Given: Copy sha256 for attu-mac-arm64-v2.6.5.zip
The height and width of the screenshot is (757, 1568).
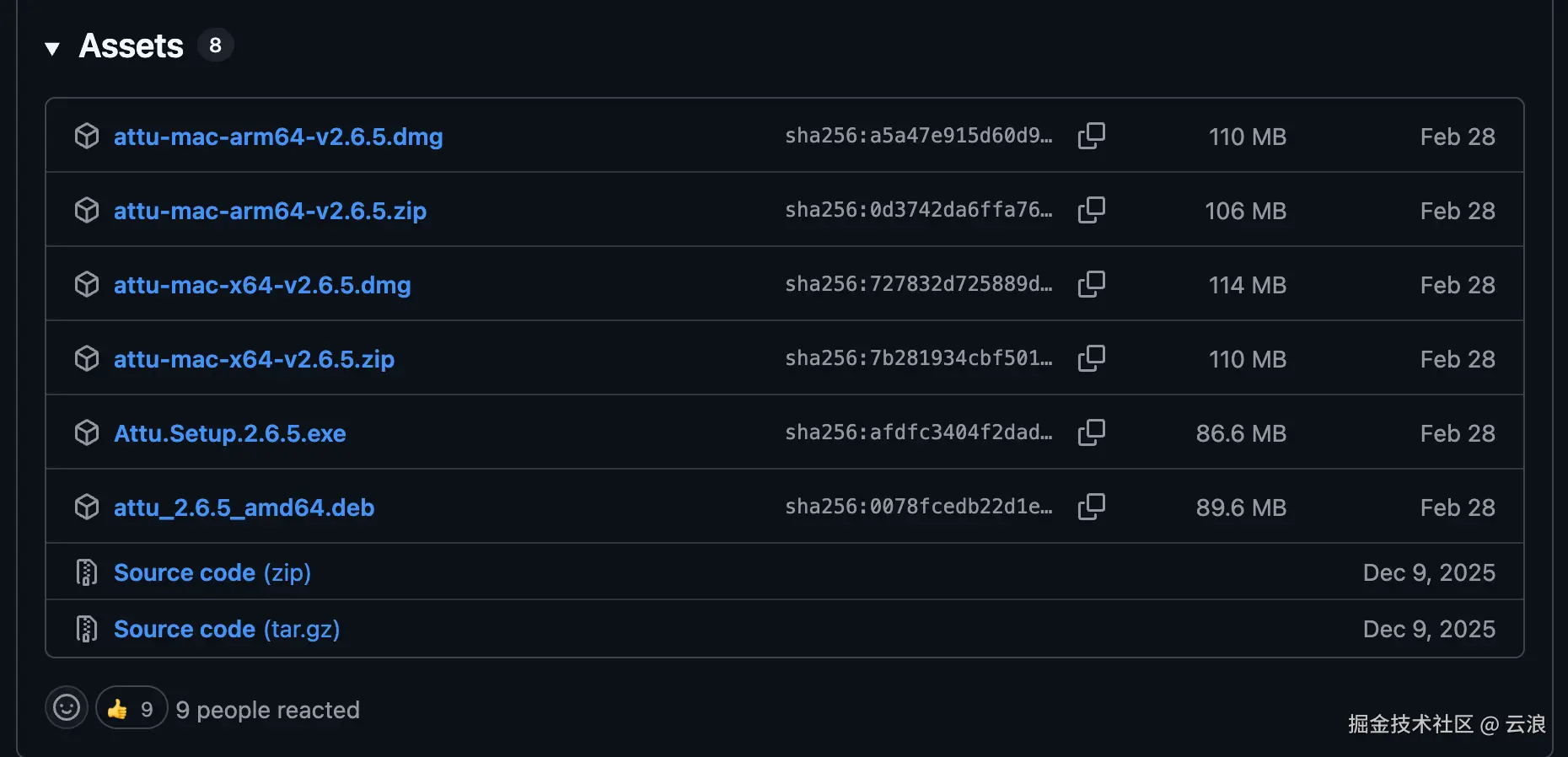Looking at the screenshot, I should pyautogui.click(x=1091, y=210).
